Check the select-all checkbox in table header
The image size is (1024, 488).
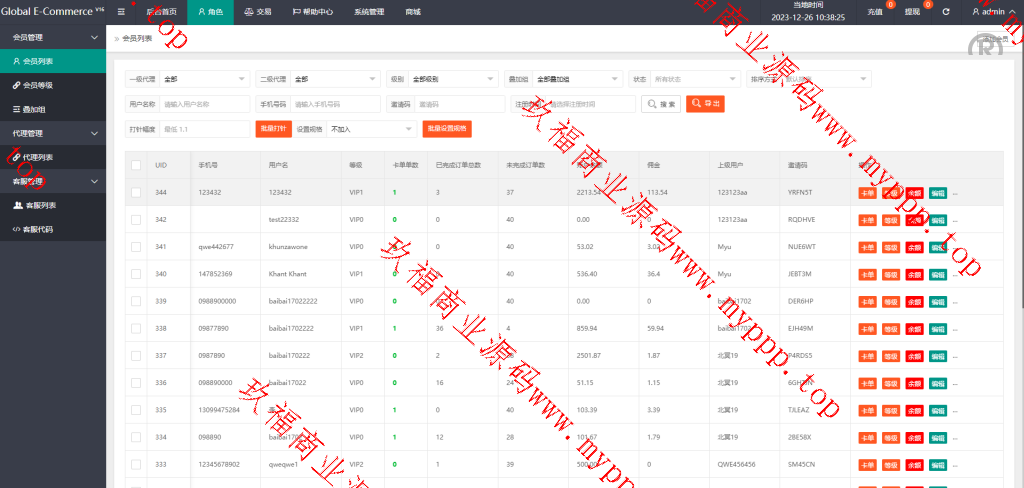tap(136, 165)
